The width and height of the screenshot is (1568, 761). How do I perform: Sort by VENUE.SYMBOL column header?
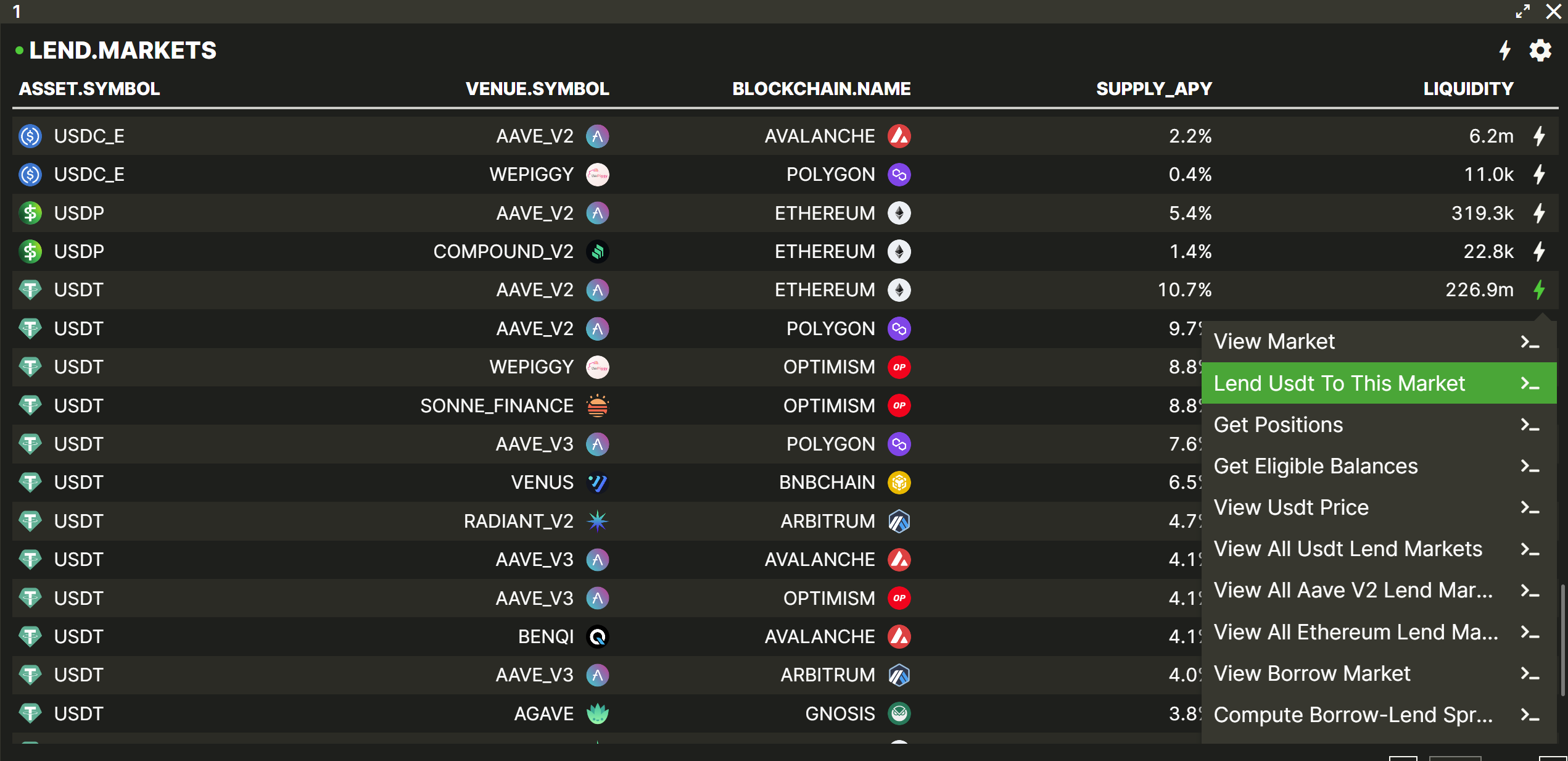pyautogui.click(x=537, y=89)
